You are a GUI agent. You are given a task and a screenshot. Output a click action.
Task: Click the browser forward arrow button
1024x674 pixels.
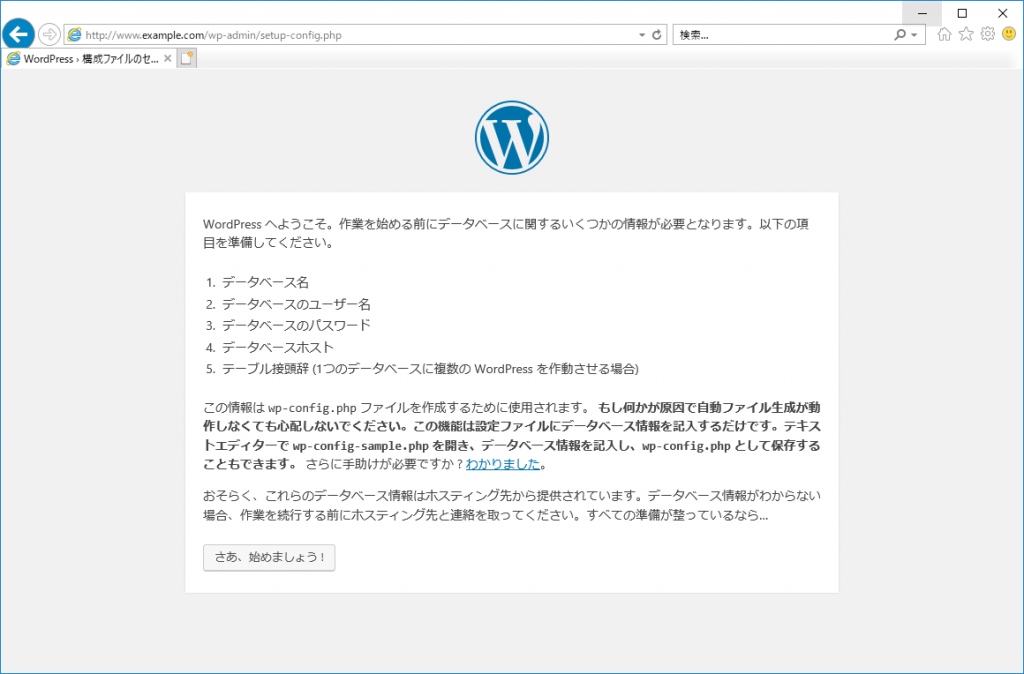[x=49, y=35]
